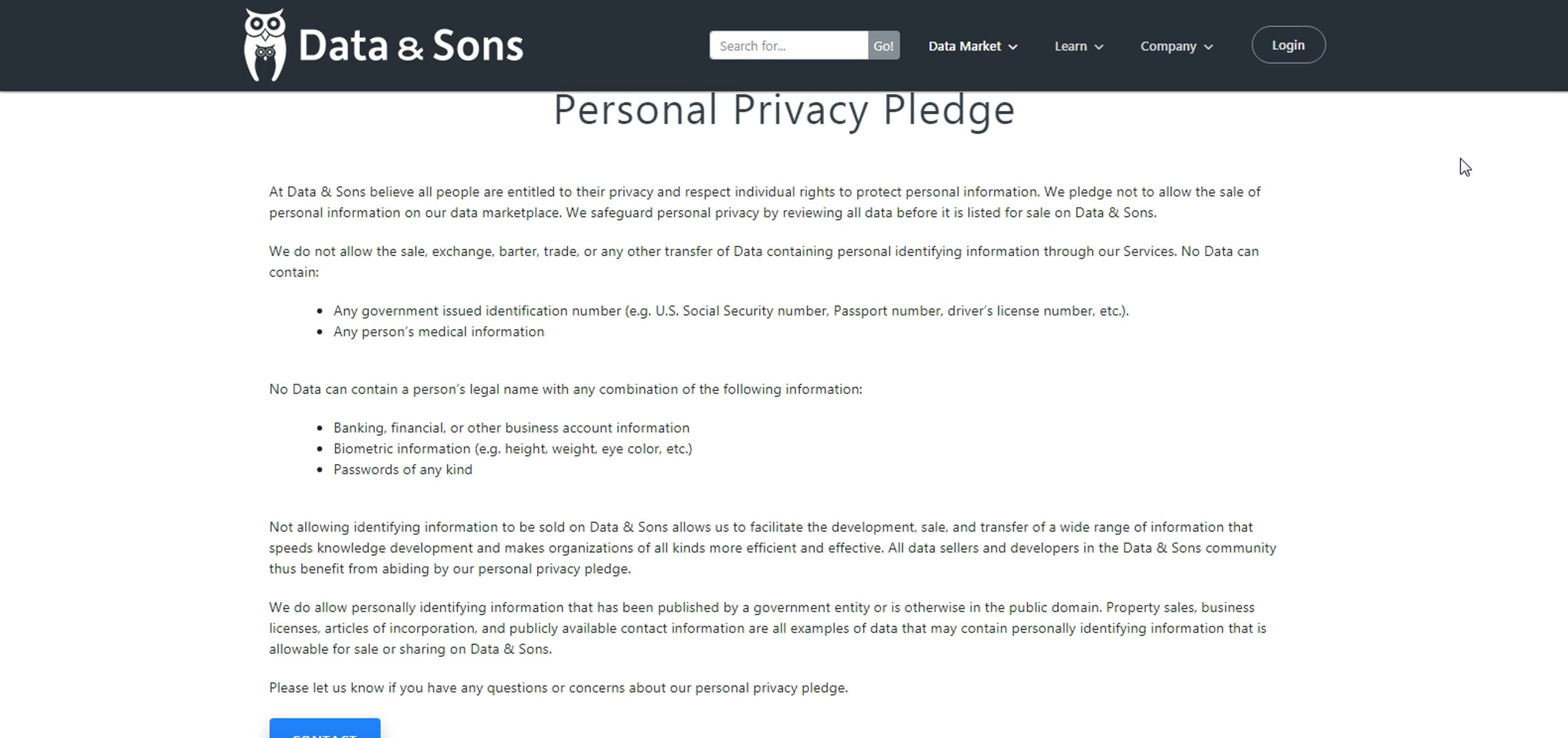Click the Learn dropdown arrow
Viewport: 1568px width, 738px height.
coord(1099,47)
